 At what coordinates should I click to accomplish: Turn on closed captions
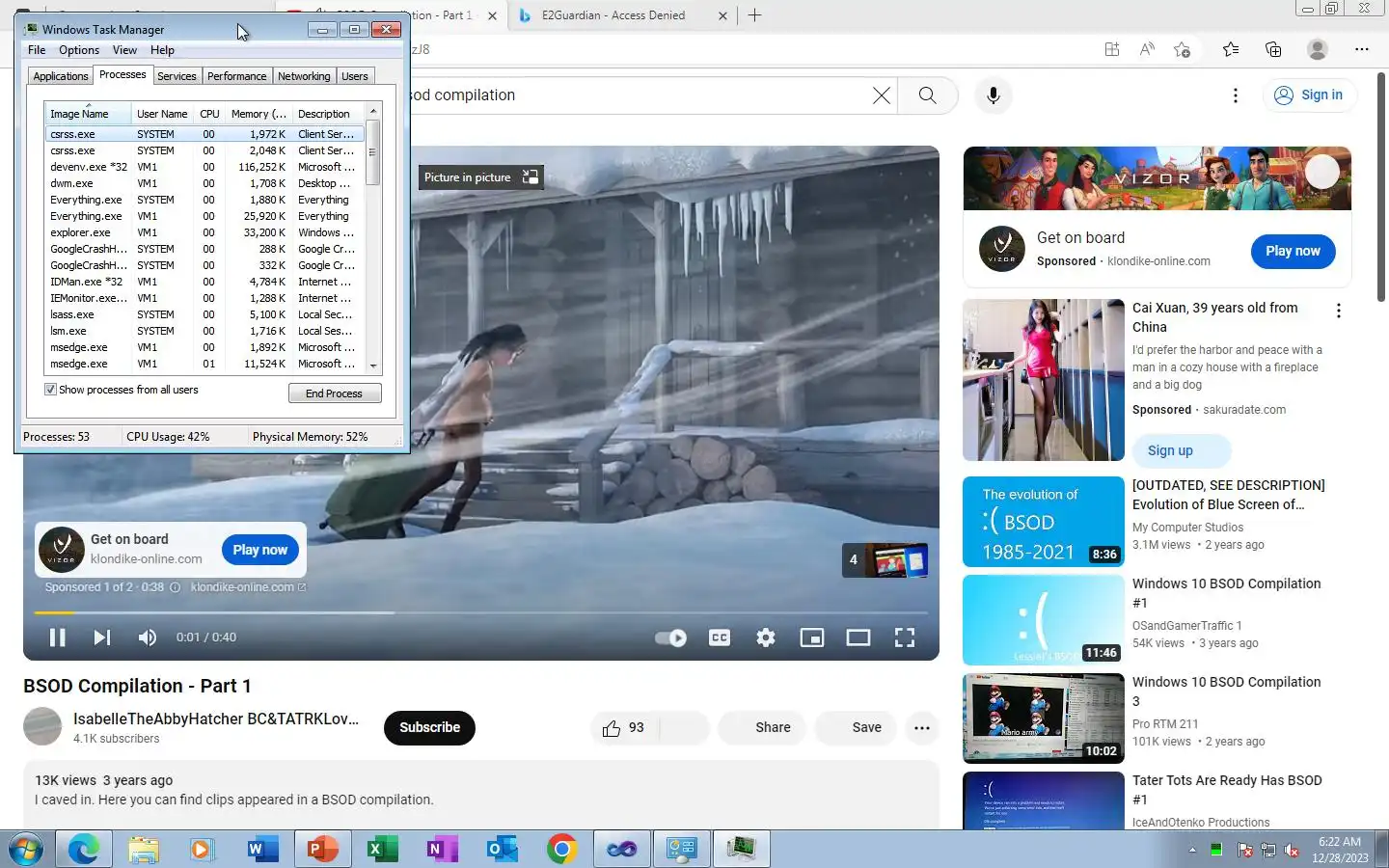pyautogui.click(x=720, y=637)
